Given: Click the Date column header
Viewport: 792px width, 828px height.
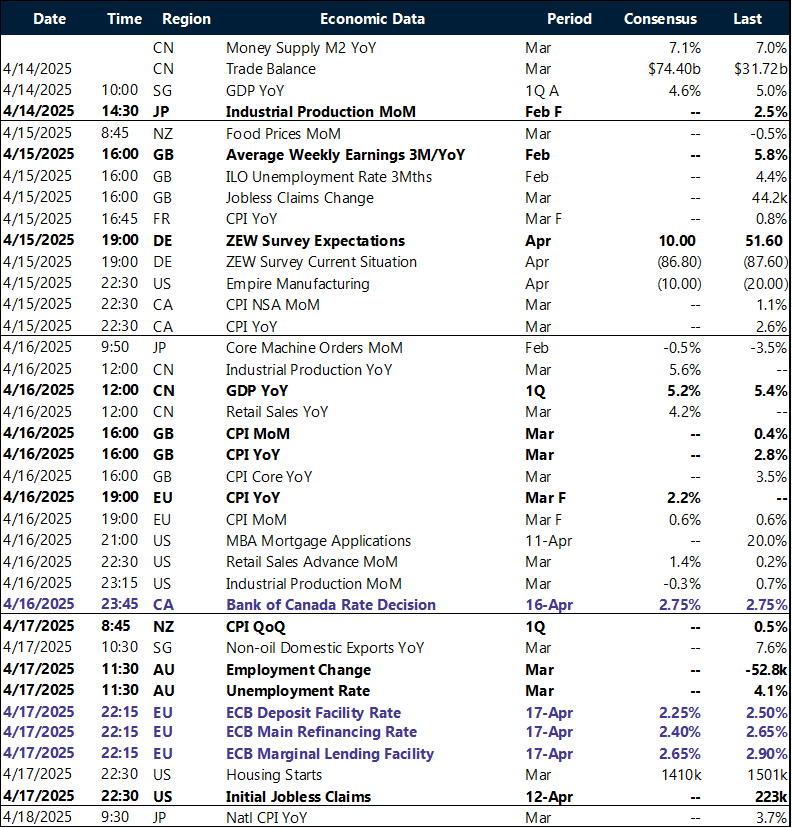Looking at the screenshot, I should (x=49, y=18).
